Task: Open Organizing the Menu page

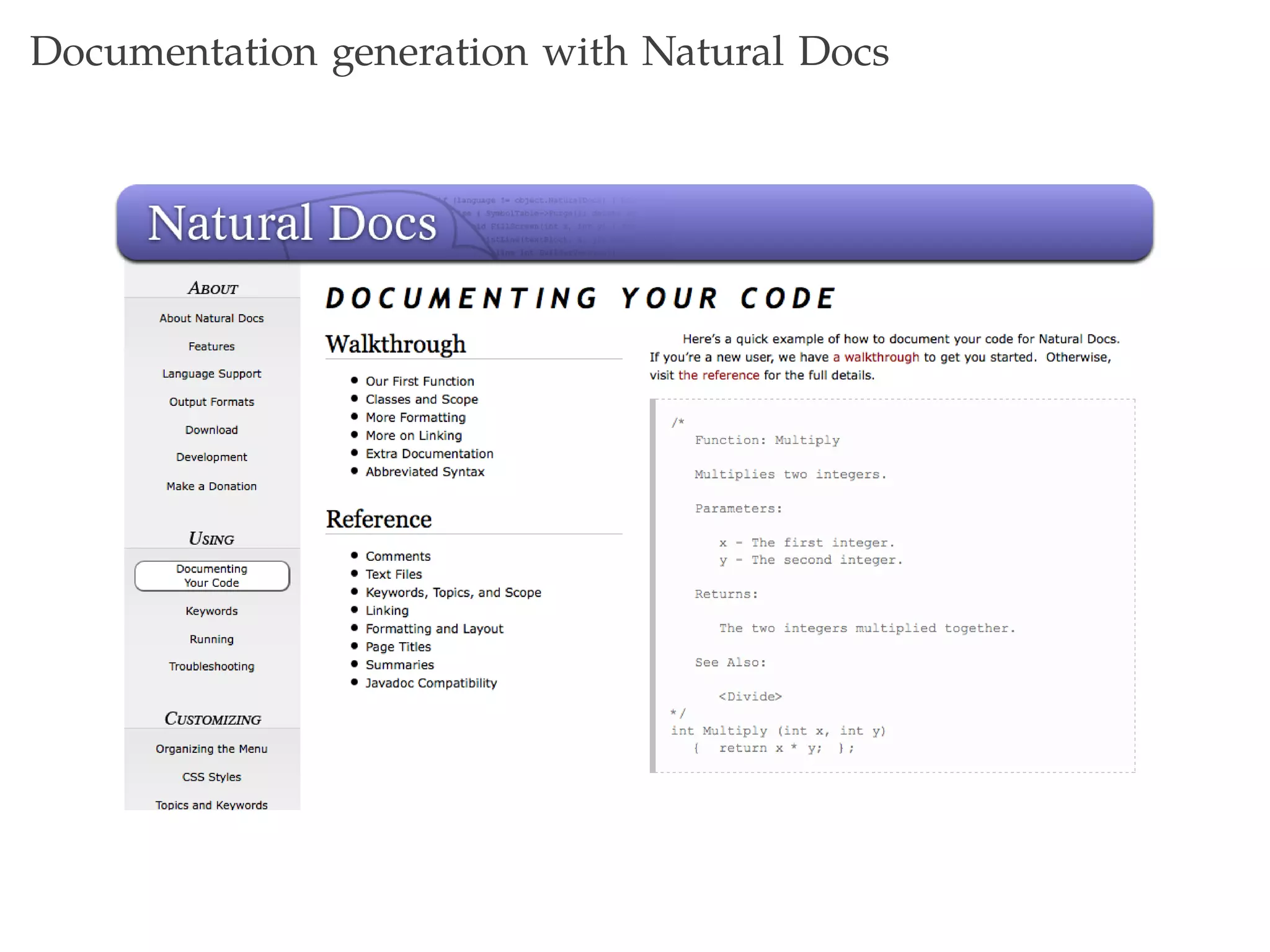Action: [211, 749]
